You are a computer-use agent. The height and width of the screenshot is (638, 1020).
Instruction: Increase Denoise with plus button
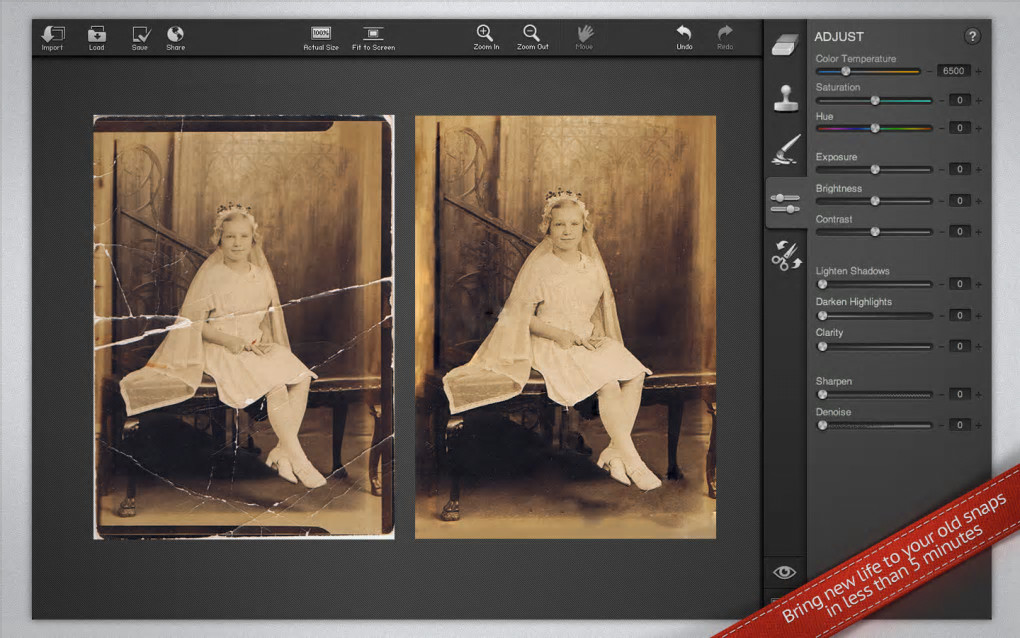click(978, 426)
